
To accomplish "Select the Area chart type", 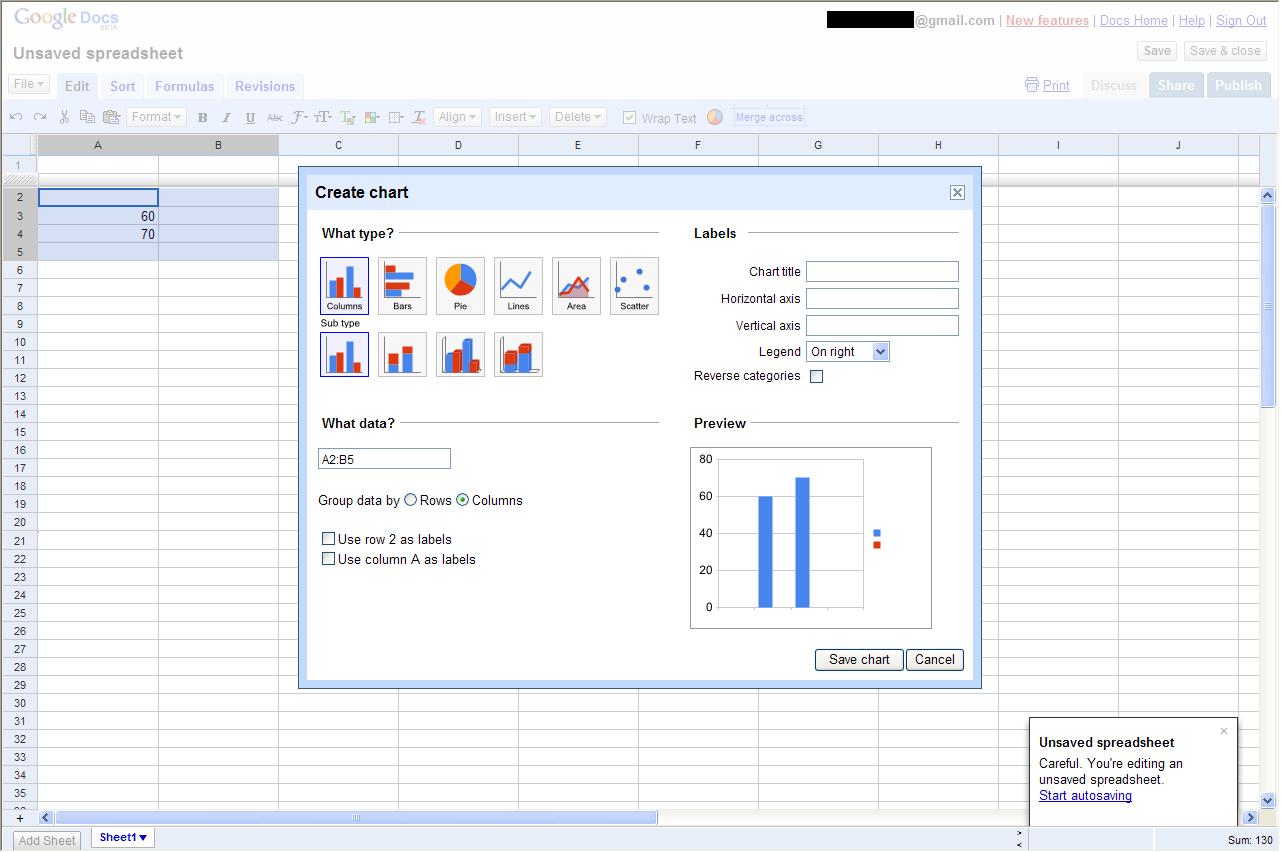I will point(576,283).
